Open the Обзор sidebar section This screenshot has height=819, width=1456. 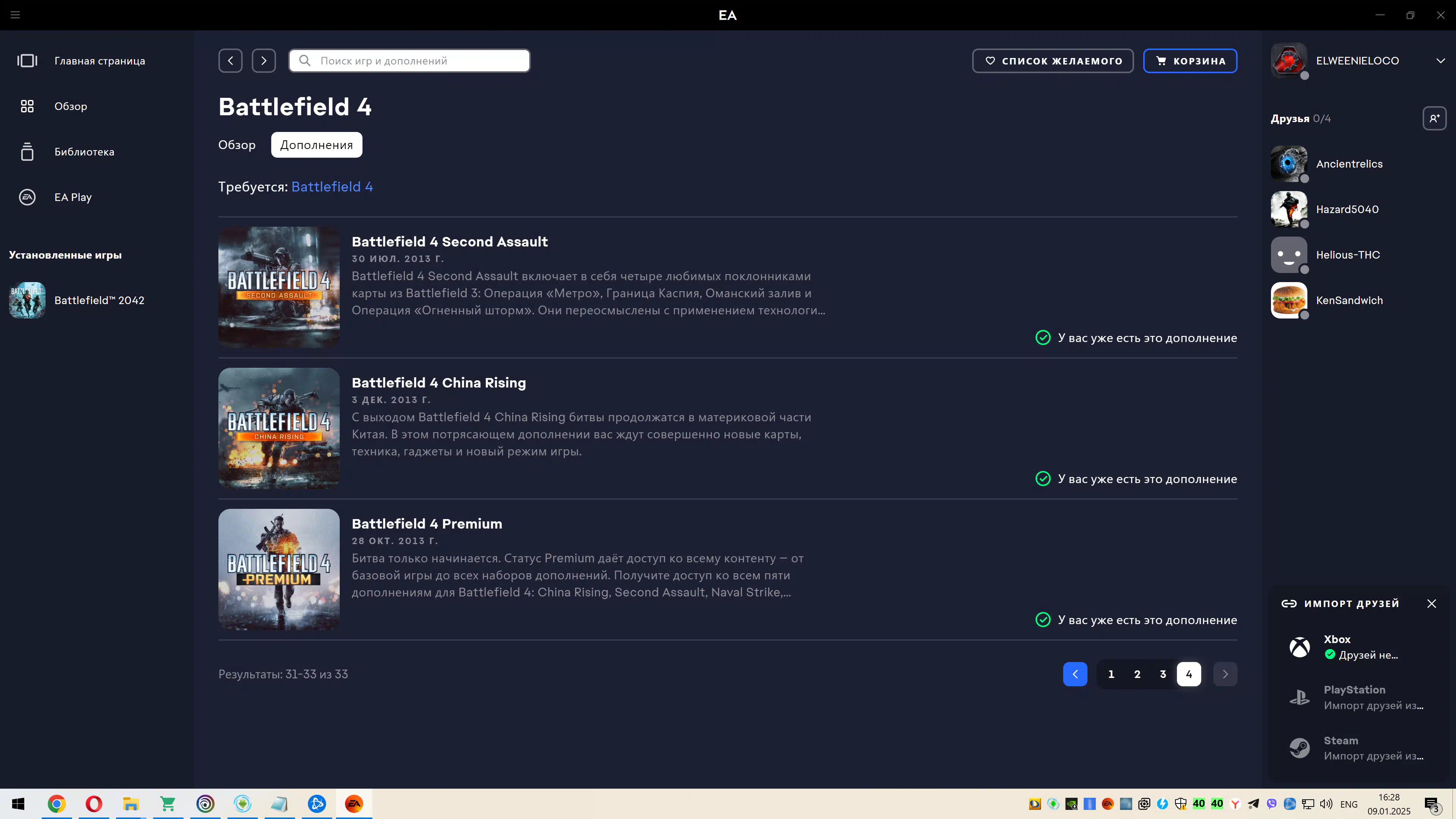[x=97, y=106]
